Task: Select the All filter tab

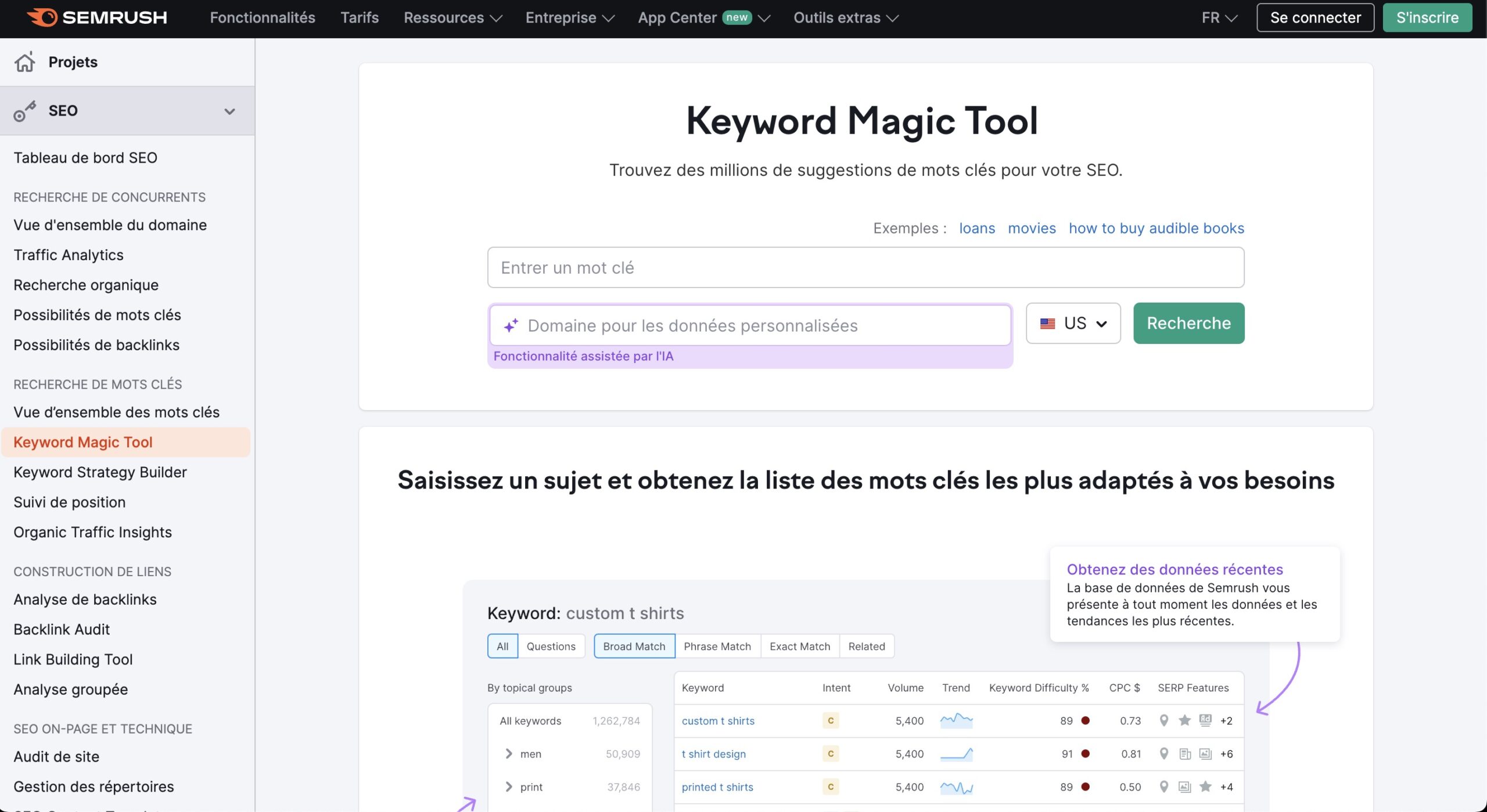Action: pyautogui.click(x=502, y=646)
